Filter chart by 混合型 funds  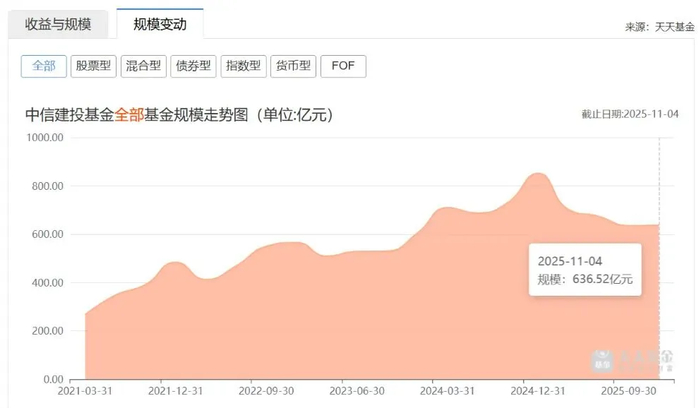pos(143,66)
